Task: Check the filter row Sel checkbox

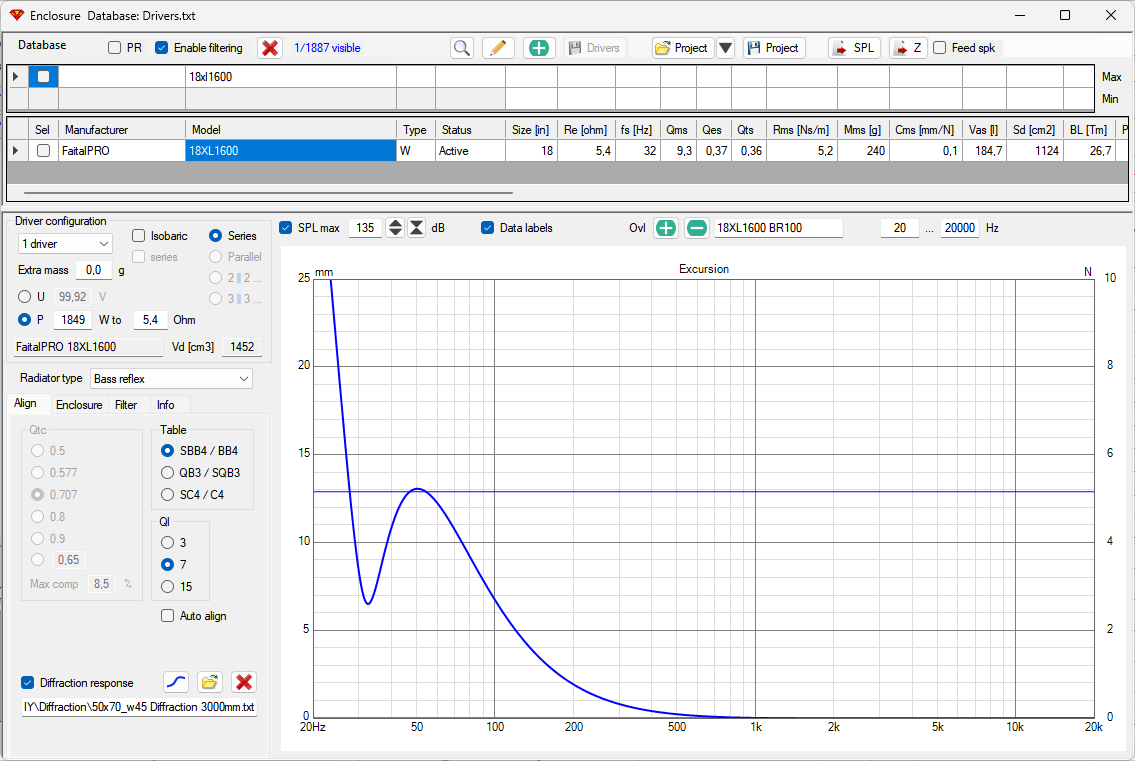Action: coord(43,77)
